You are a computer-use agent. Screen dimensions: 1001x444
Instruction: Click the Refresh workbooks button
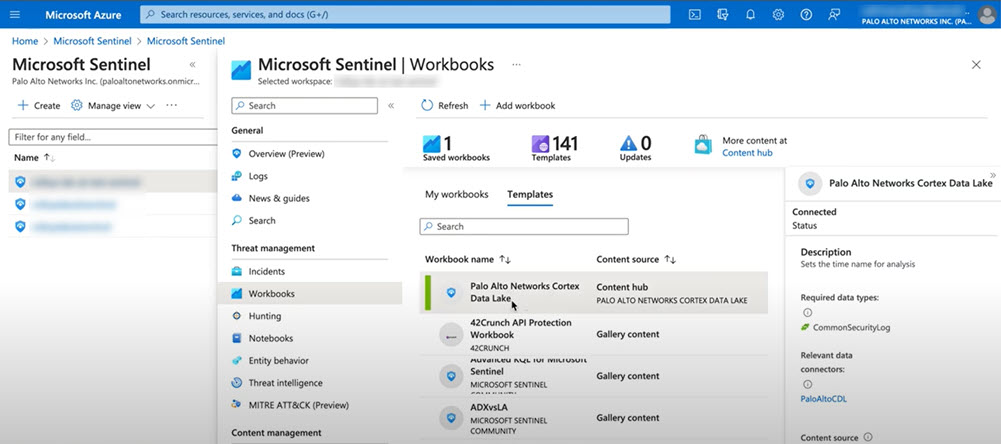tap(444, 106)
